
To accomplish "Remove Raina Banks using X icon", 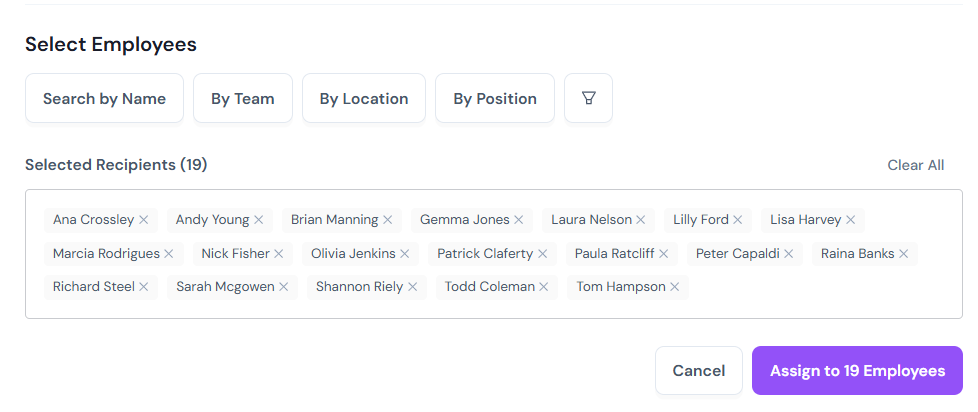I will (904, 254).
